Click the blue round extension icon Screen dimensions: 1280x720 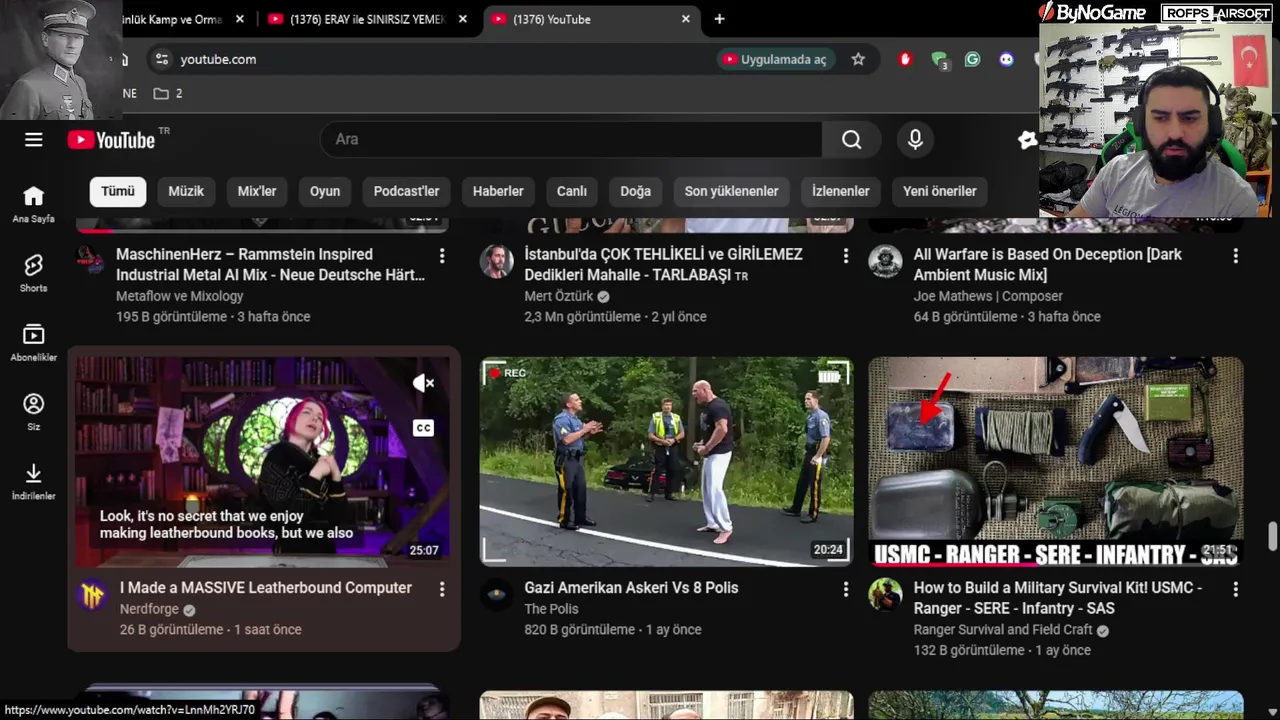(x=1006, y=60)
